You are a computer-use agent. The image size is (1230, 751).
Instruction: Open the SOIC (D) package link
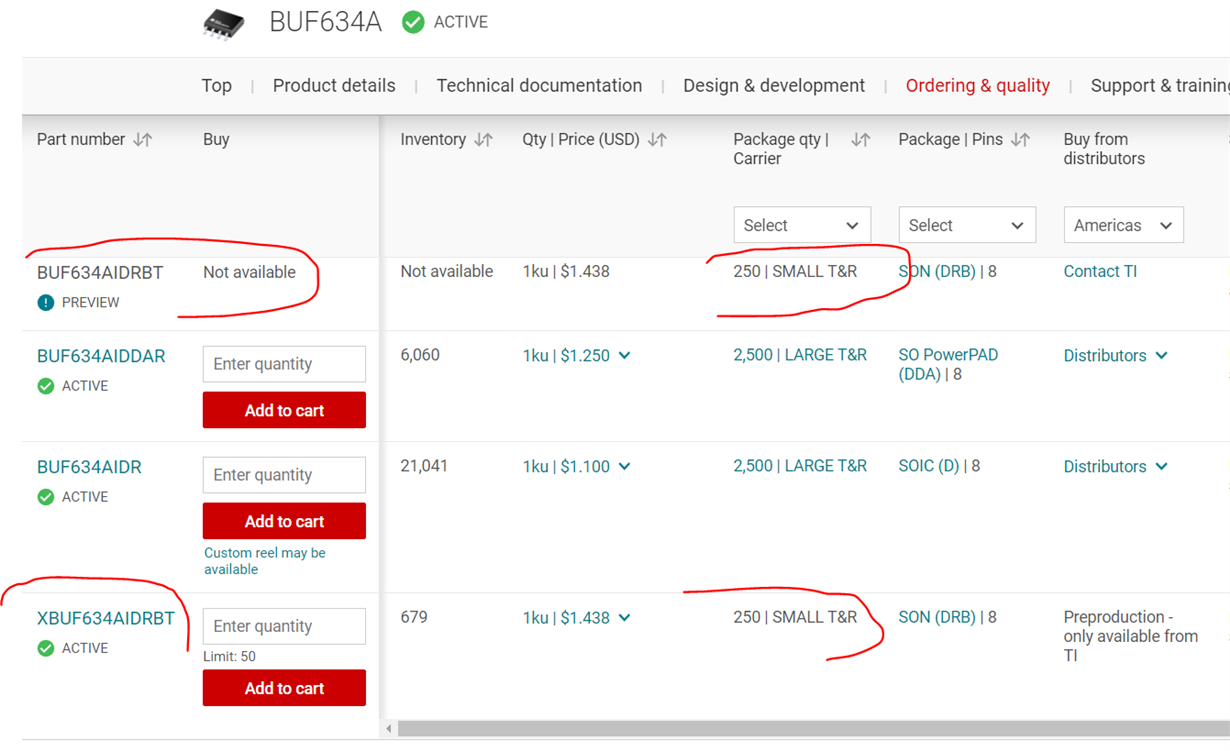click(929, 466)
